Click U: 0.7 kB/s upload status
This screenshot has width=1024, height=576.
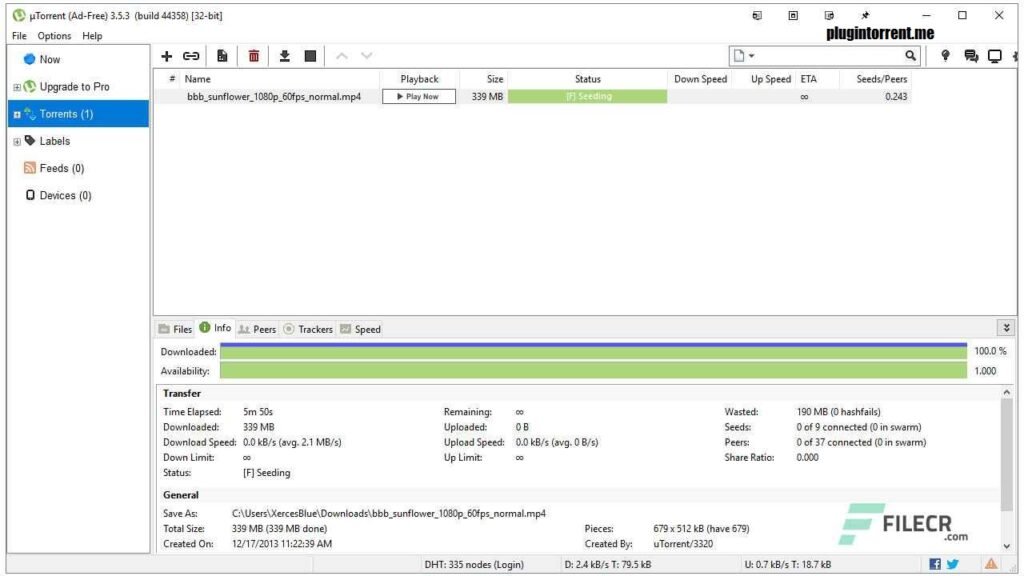click(x=788, y=564)
